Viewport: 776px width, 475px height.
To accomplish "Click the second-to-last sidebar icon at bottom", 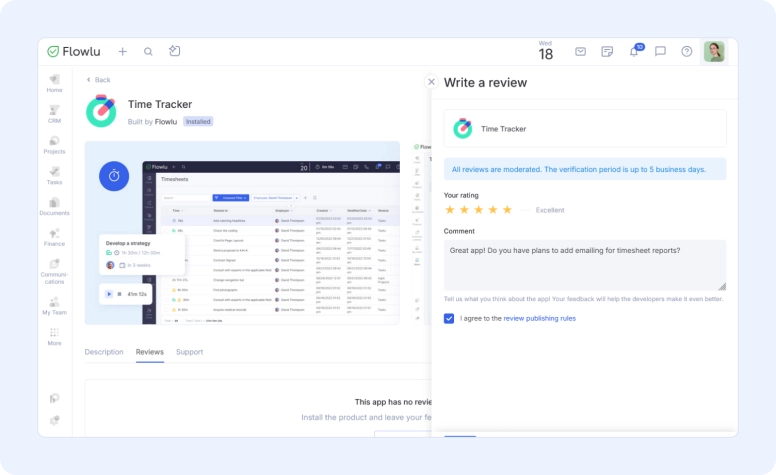I will pyautogui.click(x=54, y=398).
